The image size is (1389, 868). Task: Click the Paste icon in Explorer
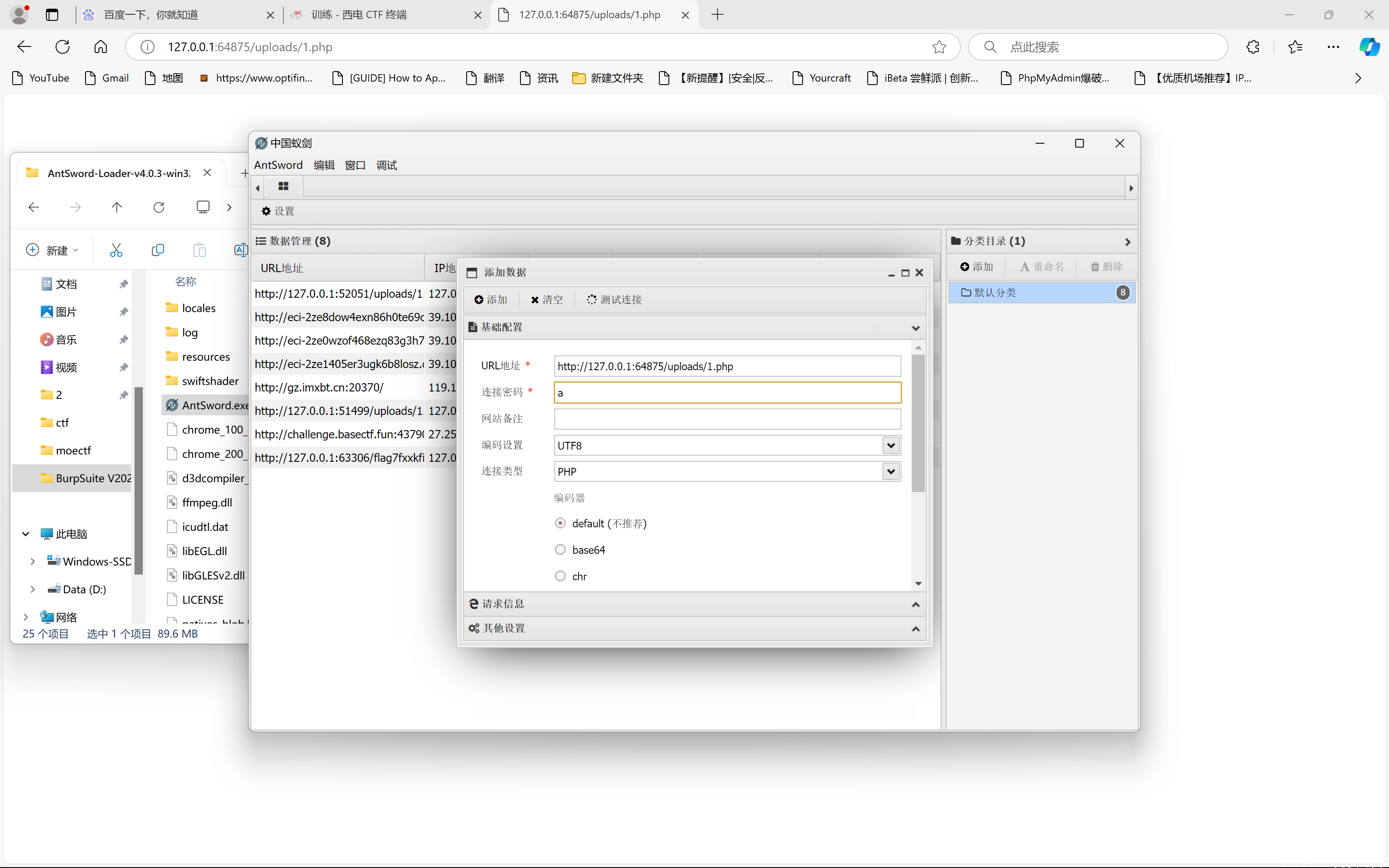[199, 250]
